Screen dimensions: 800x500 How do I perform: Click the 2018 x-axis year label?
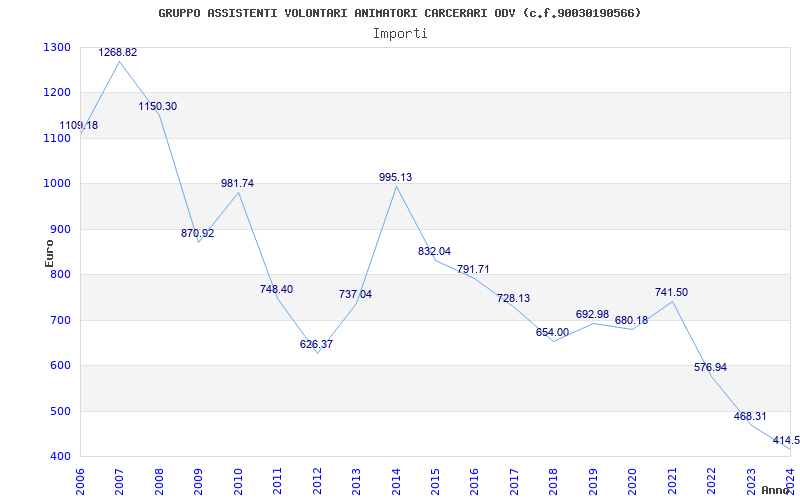click(554, 480)
